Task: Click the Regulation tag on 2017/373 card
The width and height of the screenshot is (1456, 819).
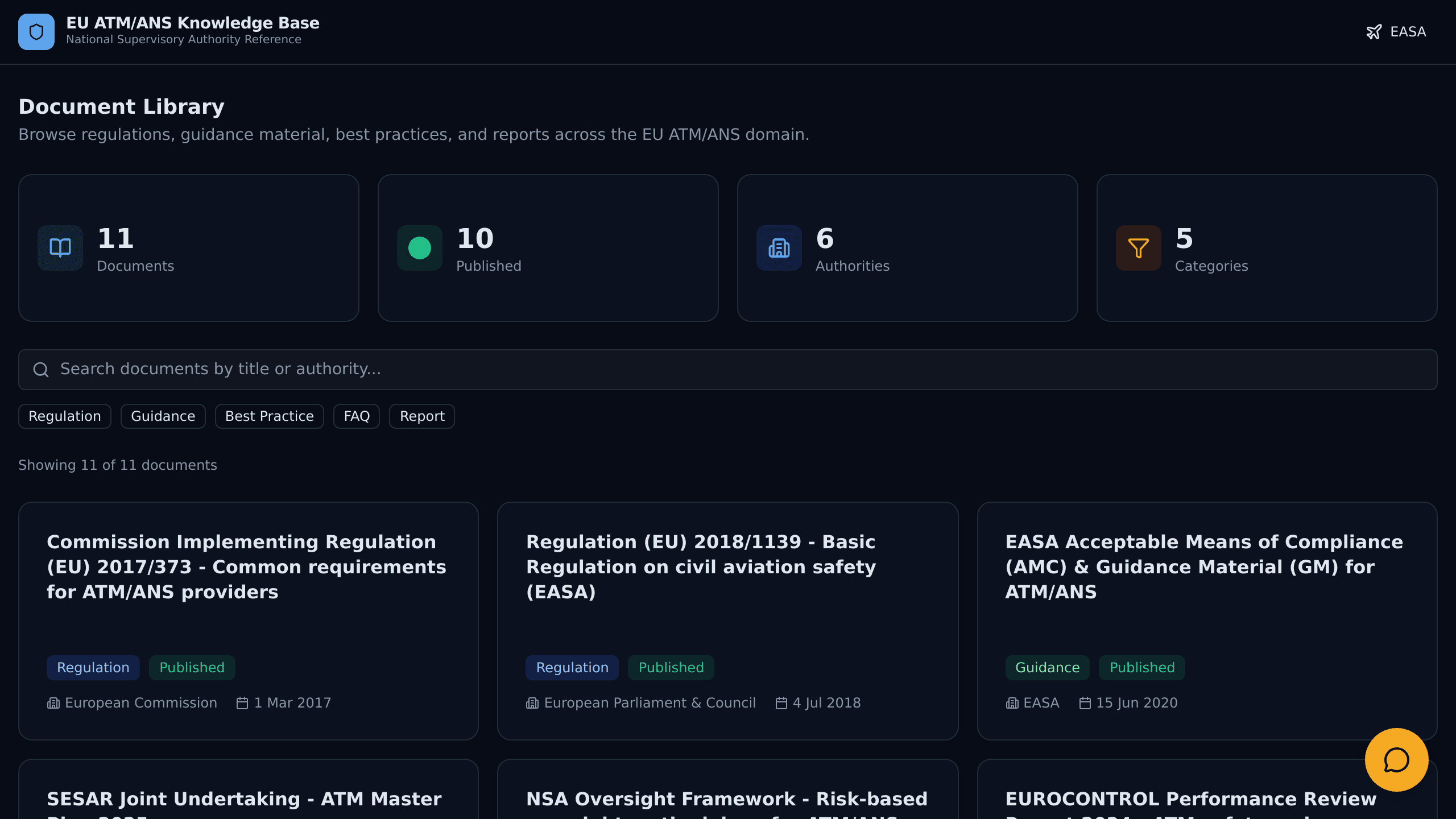Action: (x=93, y=668)
